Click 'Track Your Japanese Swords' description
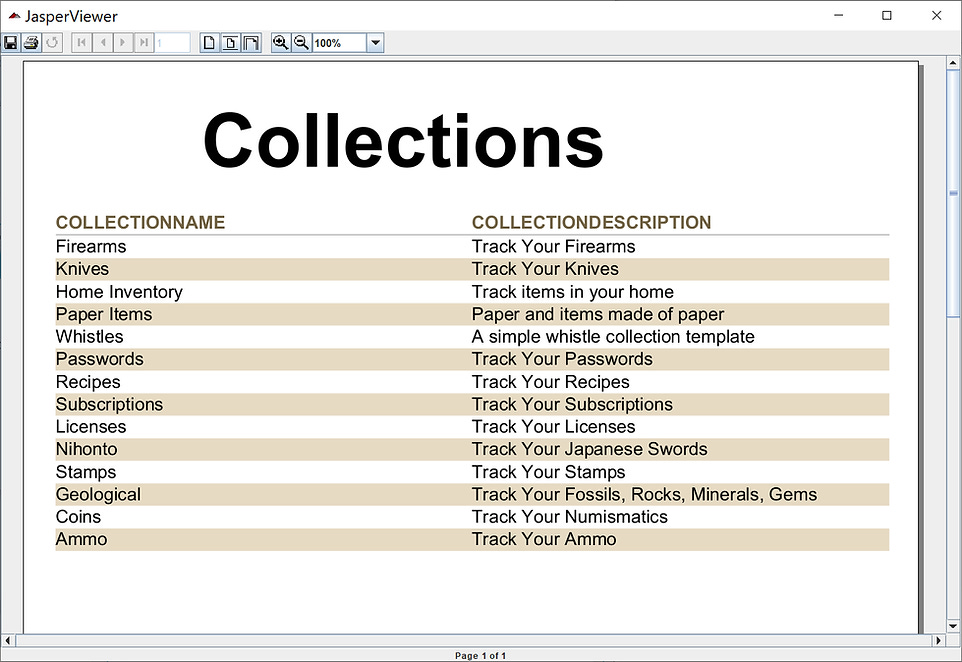Screen dimensions: 962x662 coord(590,449)
